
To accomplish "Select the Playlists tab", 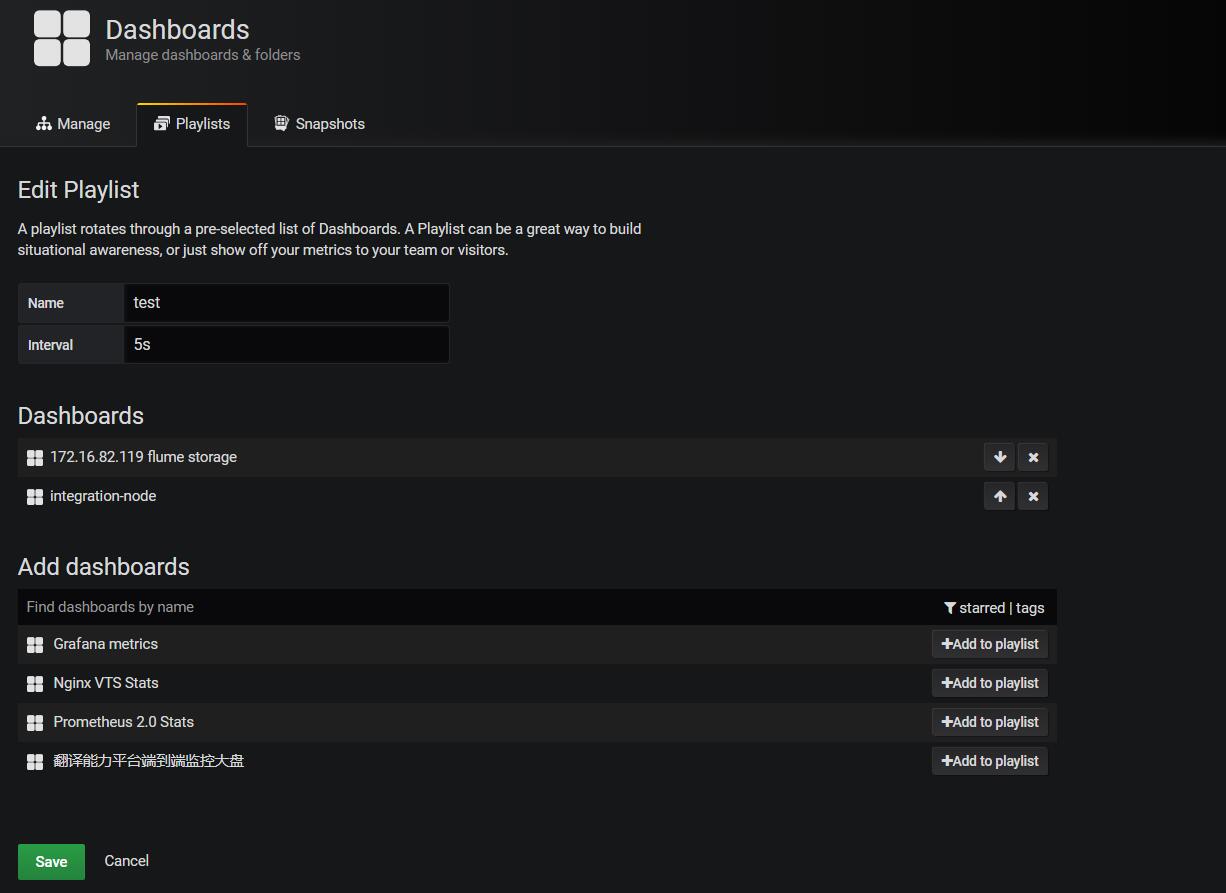I will tap(192, 124).
